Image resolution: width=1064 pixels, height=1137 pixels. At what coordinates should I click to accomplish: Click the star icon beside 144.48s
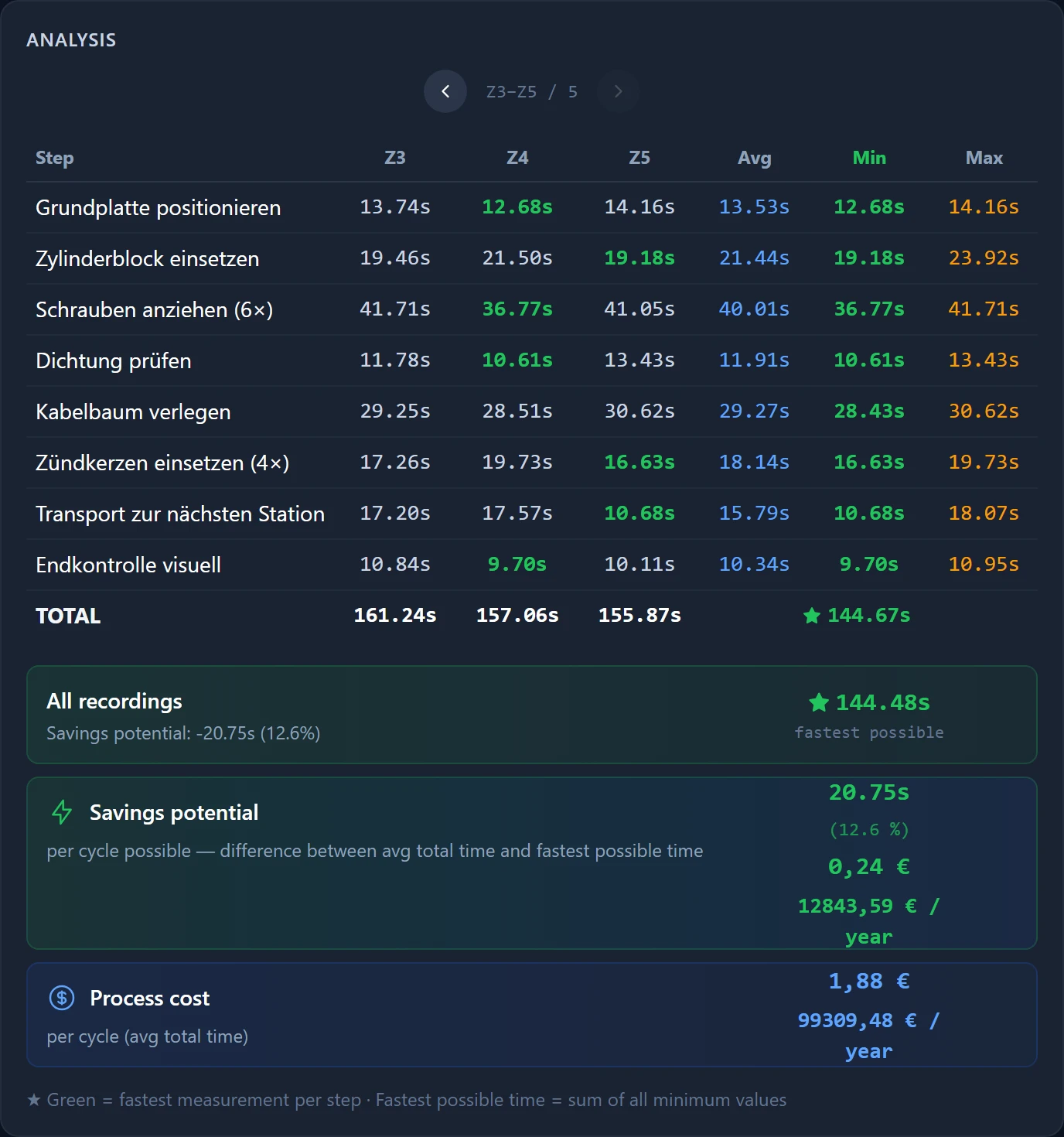[x=819, y=702]
